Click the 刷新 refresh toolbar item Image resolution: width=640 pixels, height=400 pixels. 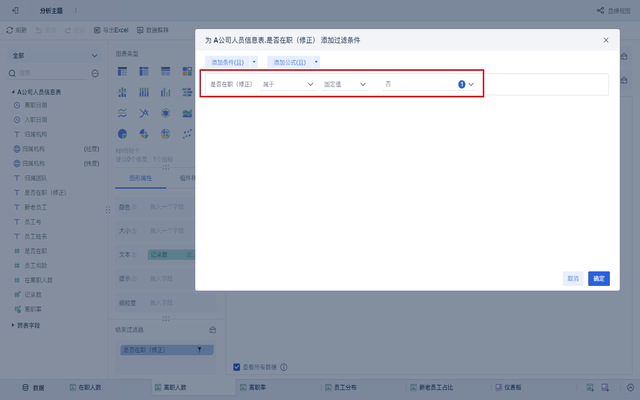click(16, 30)
